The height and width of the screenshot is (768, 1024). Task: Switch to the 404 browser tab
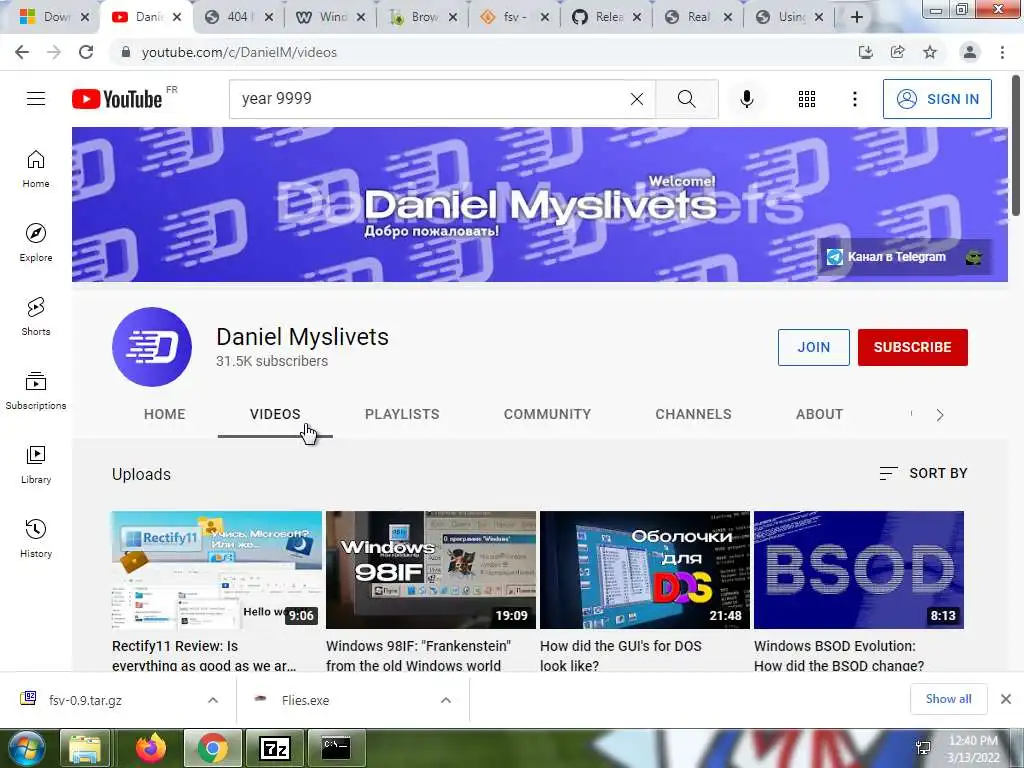tap(236, 17)
